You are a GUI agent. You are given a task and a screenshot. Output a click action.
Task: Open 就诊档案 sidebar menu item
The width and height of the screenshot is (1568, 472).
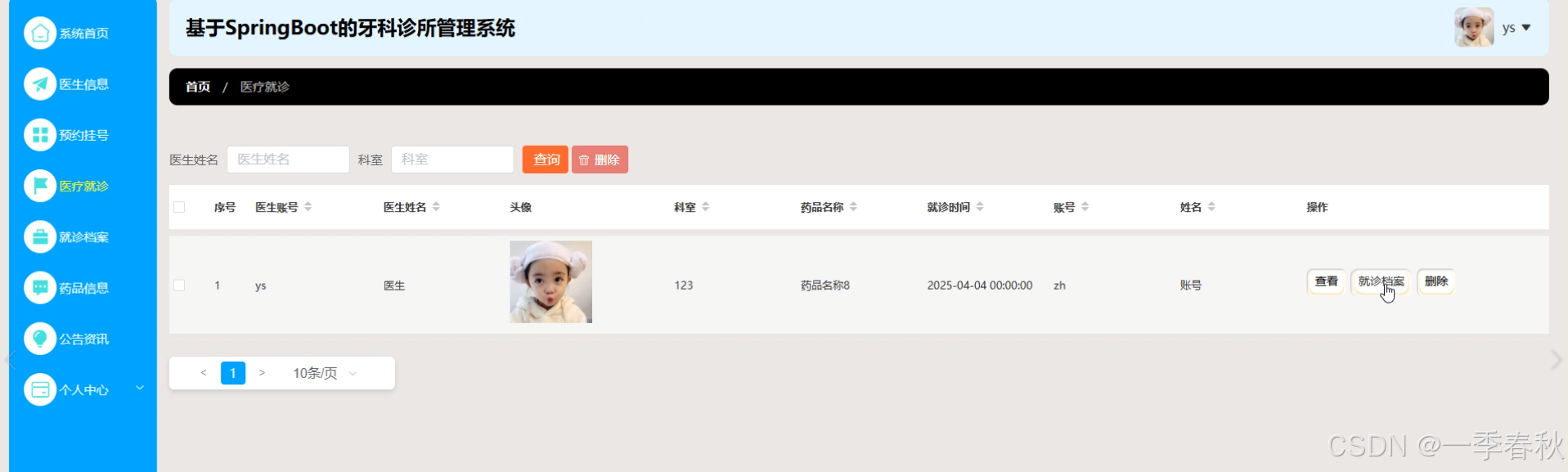[x=83, y=237]
